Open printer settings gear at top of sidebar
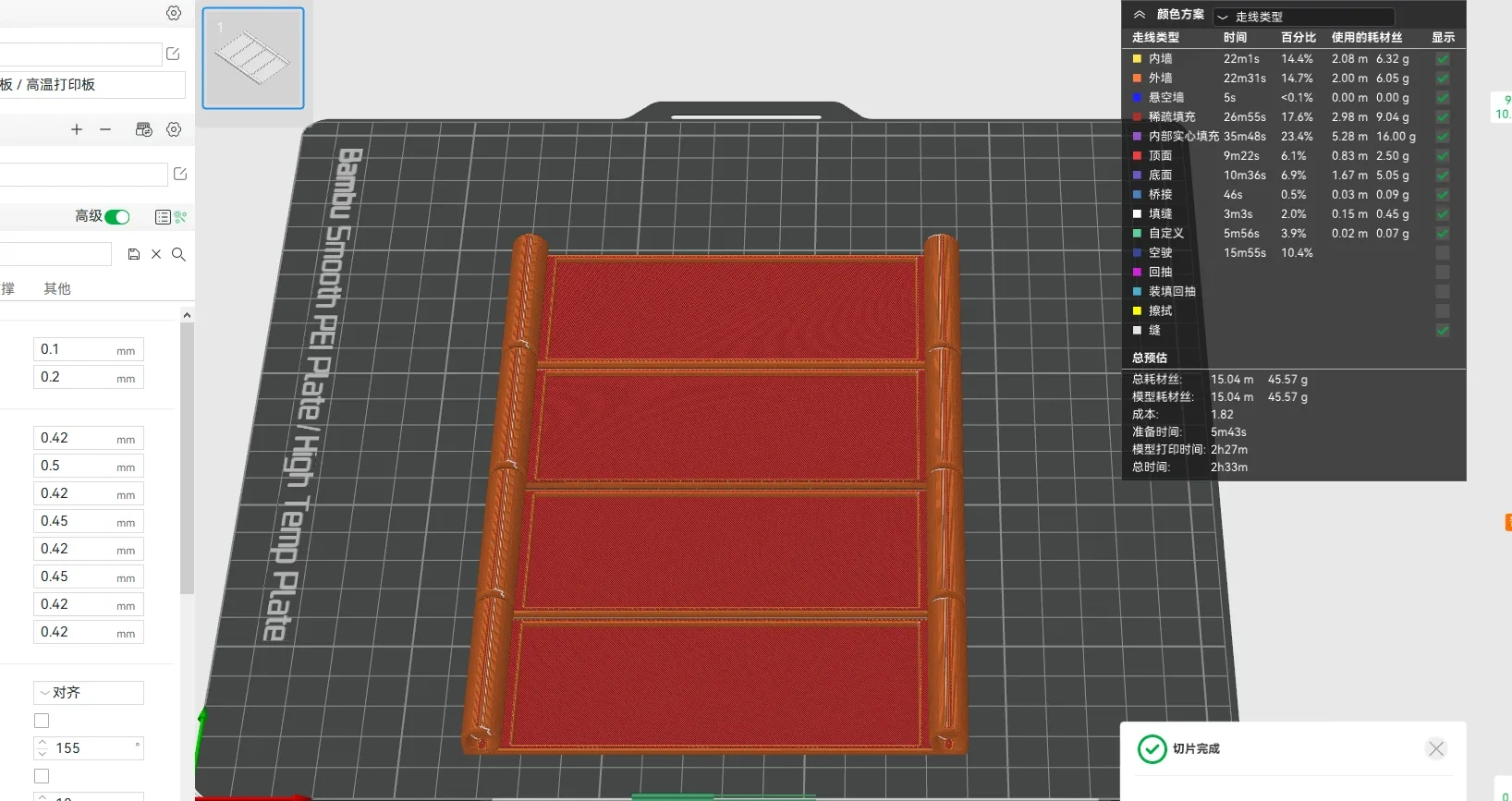This screenshot has width=1512, height=801. click(x=174, y=13)
